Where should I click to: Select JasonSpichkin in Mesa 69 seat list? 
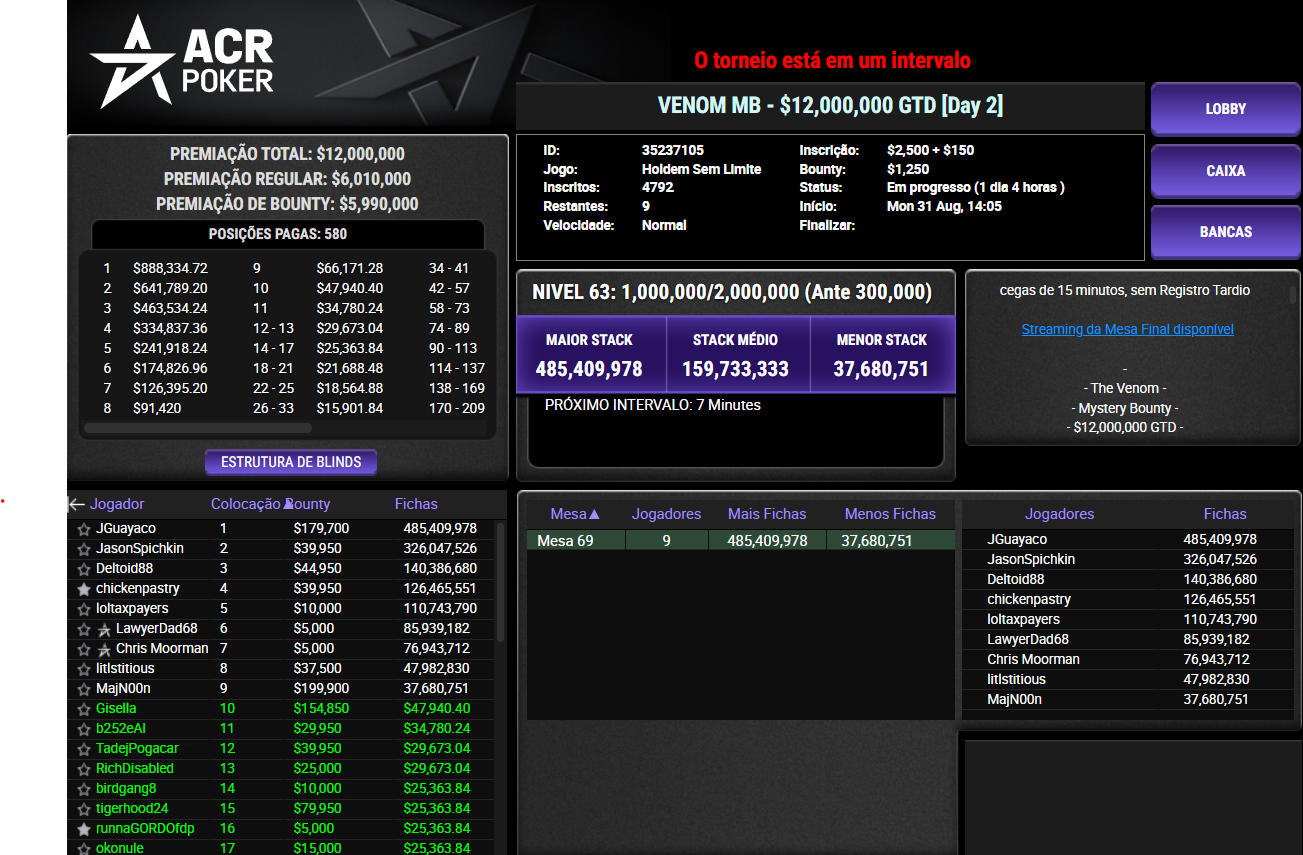coord(1128,559)
